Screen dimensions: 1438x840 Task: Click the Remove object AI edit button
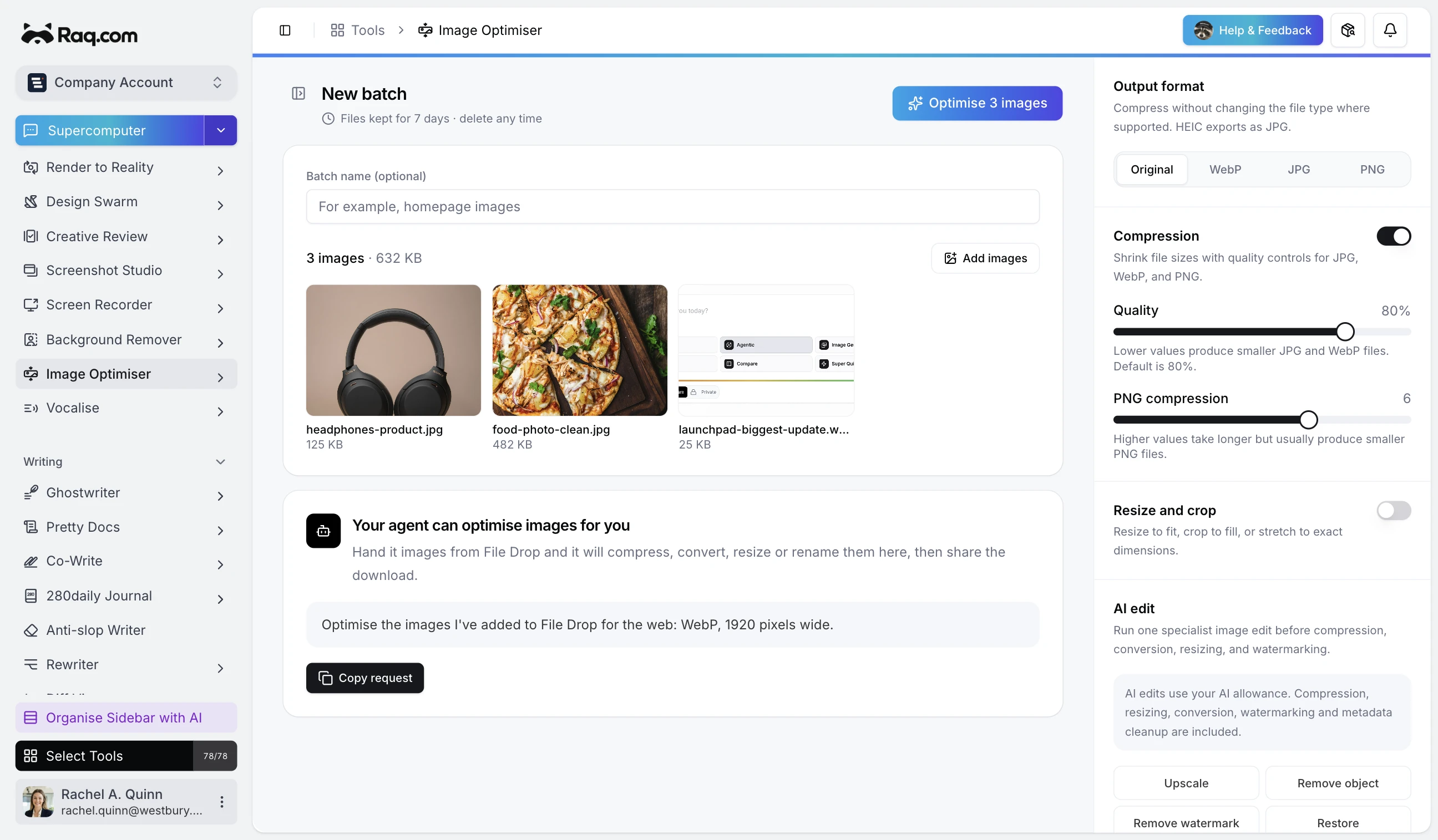1338,783
